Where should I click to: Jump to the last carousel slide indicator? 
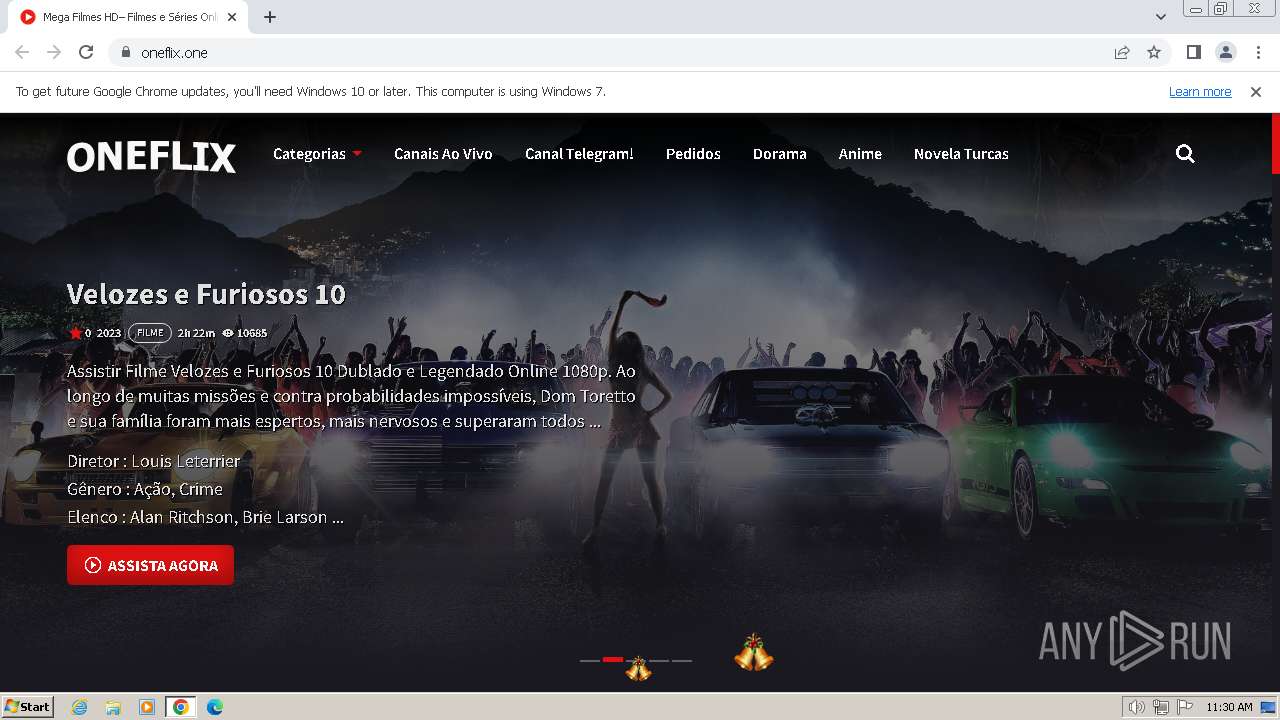point(682,660)
